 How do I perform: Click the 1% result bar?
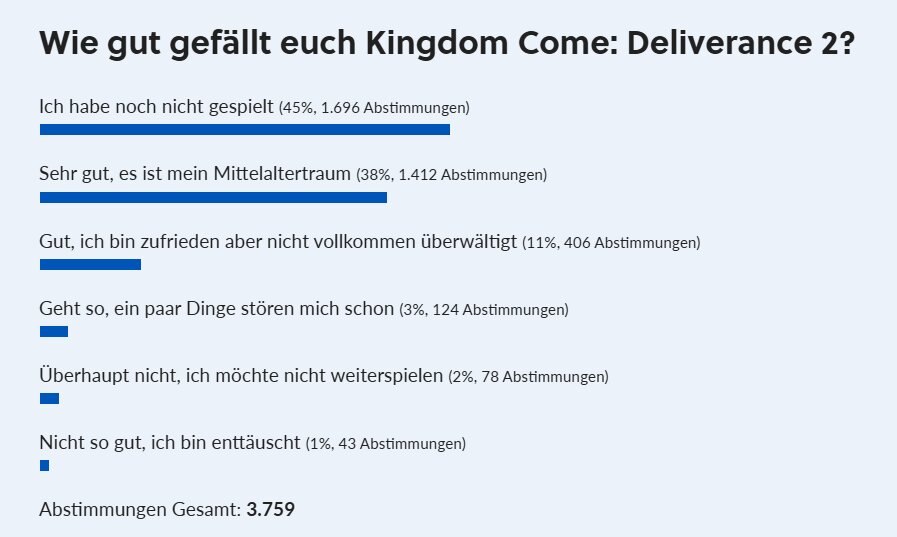[x=44, y=466]
